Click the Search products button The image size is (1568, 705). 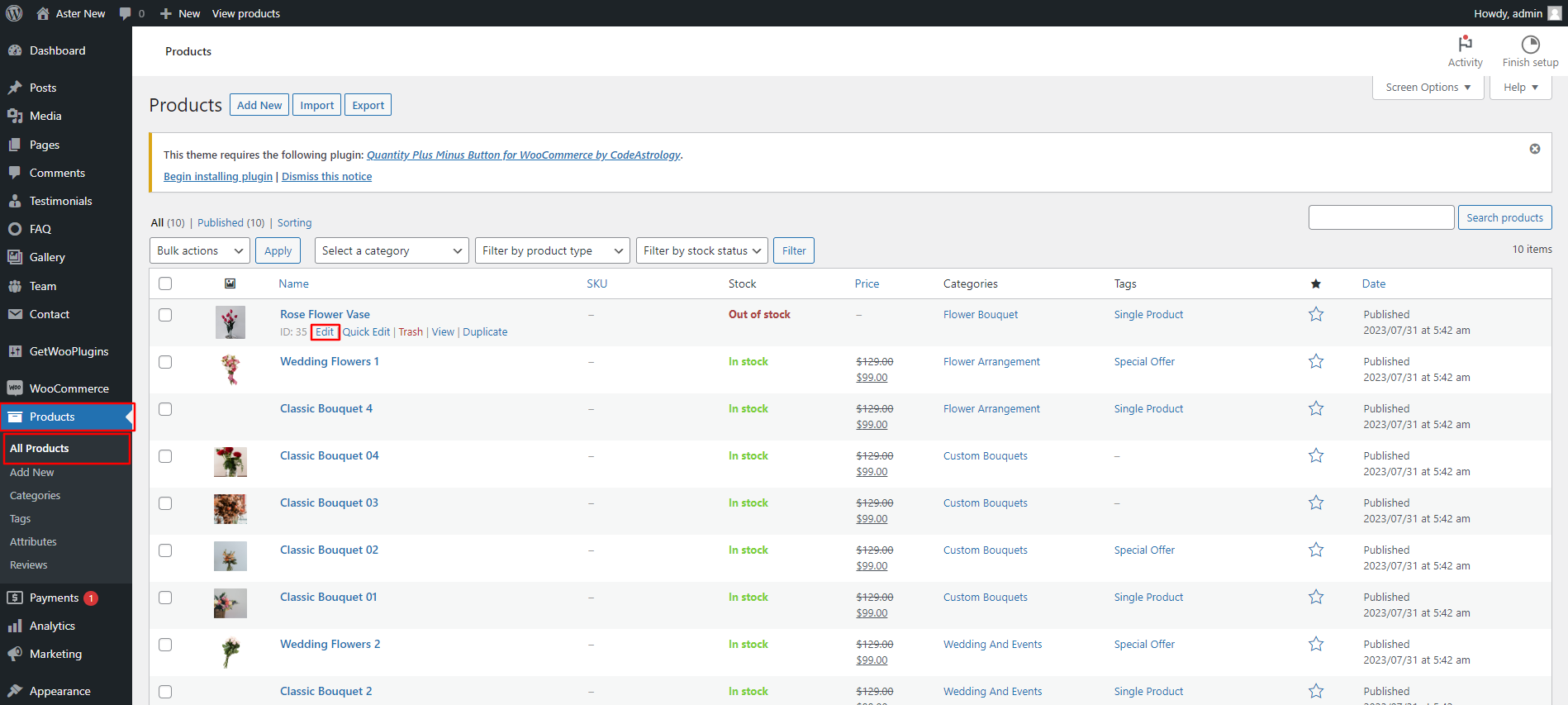point(1504,217)
